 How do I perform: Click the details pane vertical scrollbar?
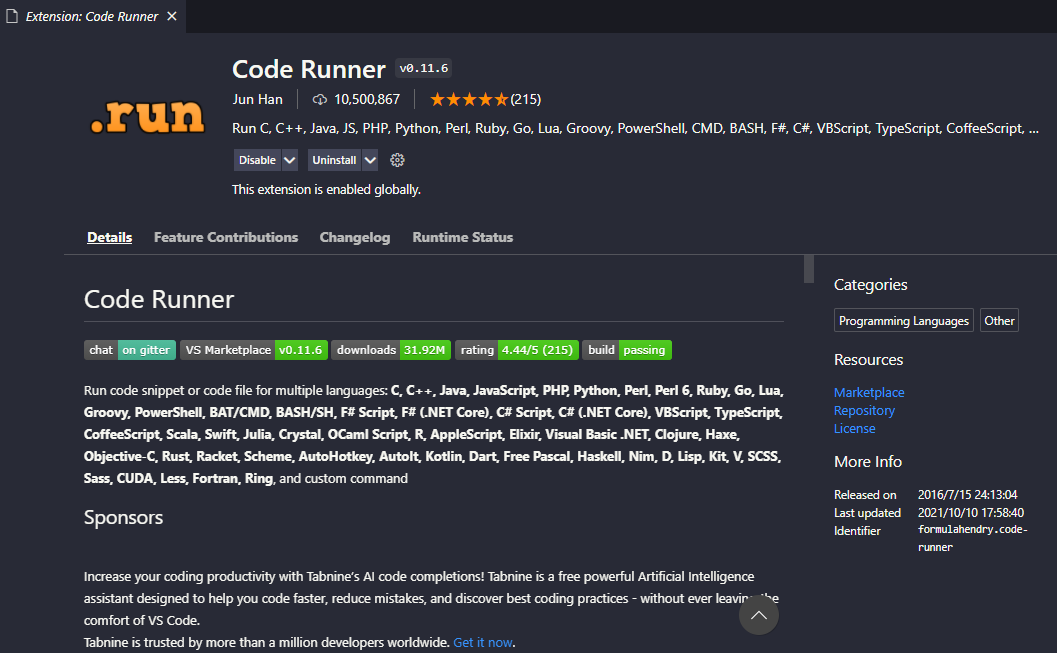tap(808, 270)
